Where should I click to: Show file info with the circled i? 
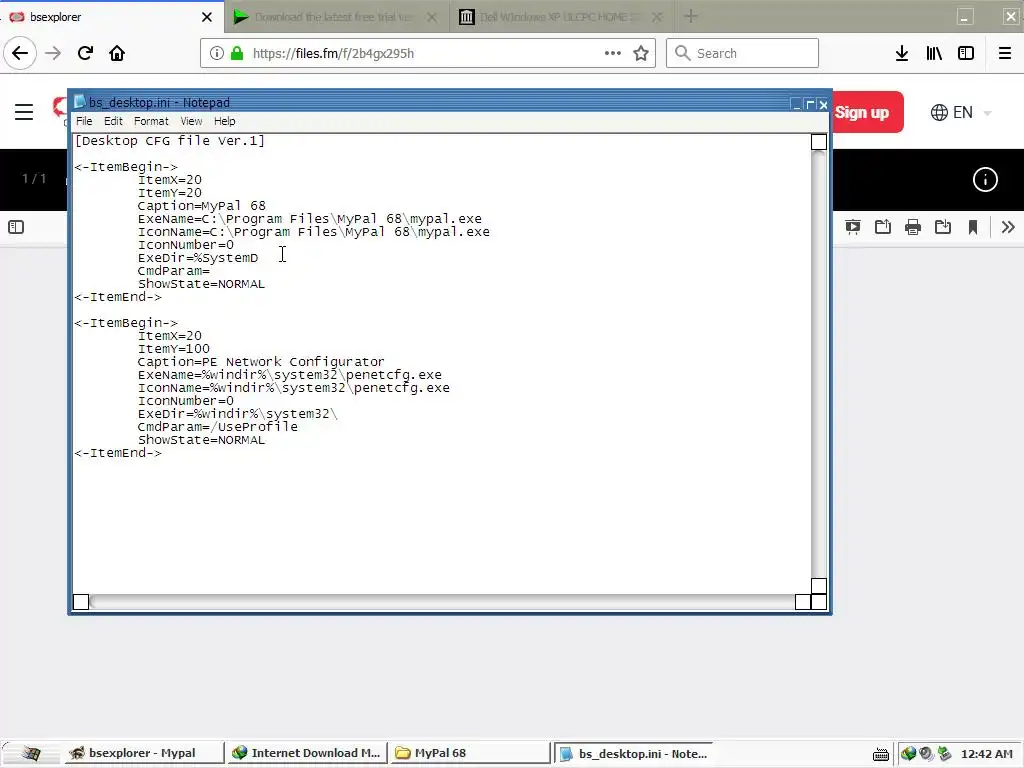coord(985,180)
